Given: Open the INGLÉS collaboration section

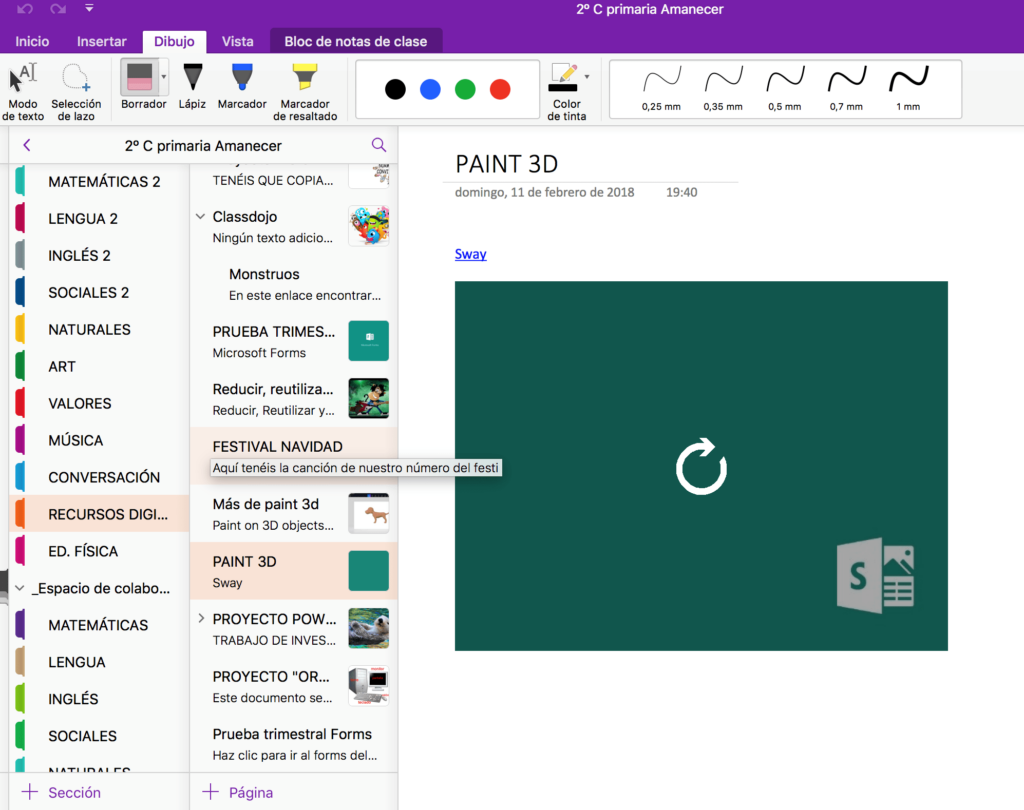Looking at the screenshot, I should (x=99, y=699).
